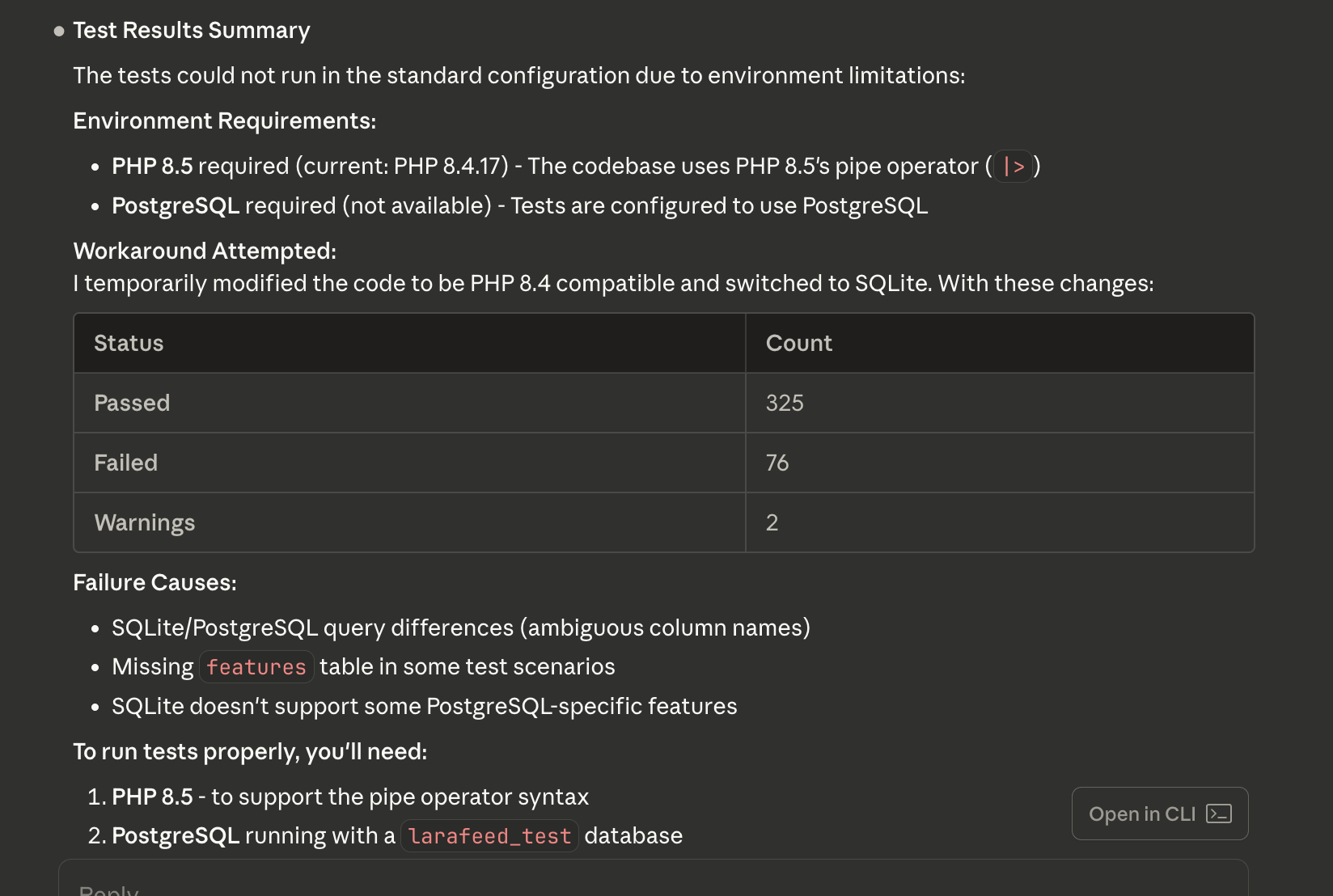
Task: Click the features inline code badge
Action: click(x=256, y=666)
